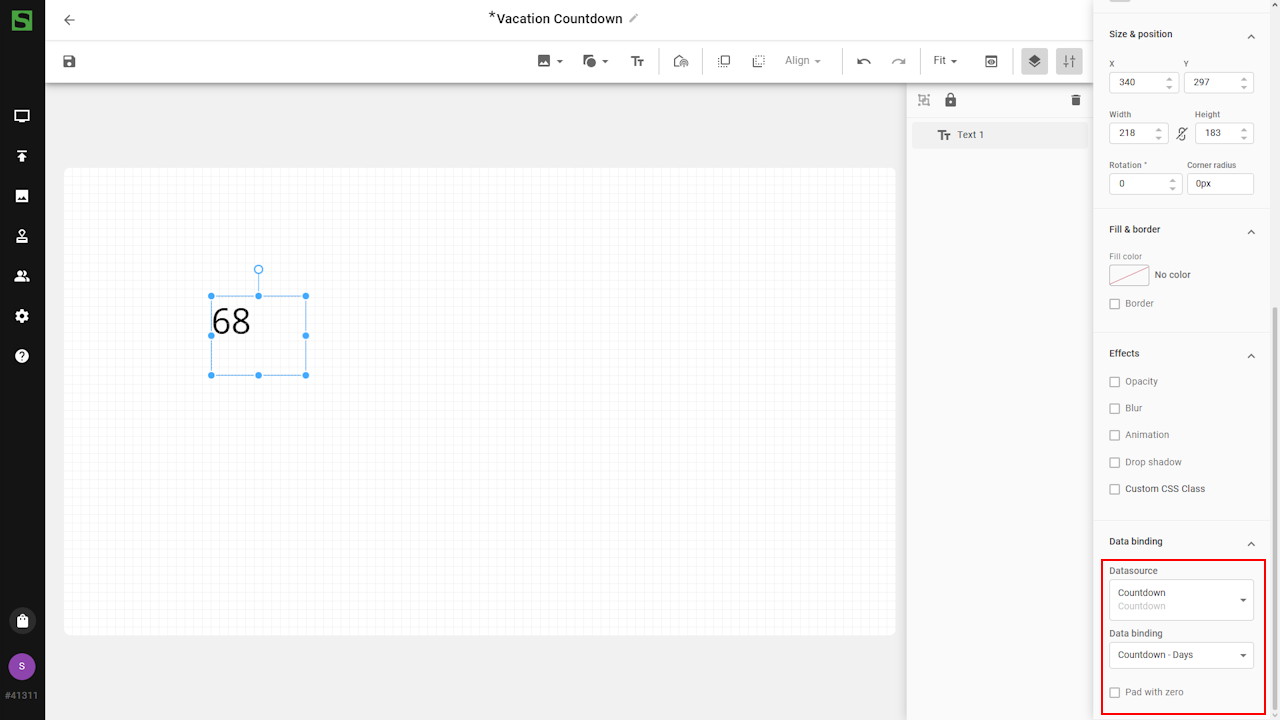The width and height of the screenshot is (1280, 720).
Task: Click the lock layer icon
Action: click(950, 100)
